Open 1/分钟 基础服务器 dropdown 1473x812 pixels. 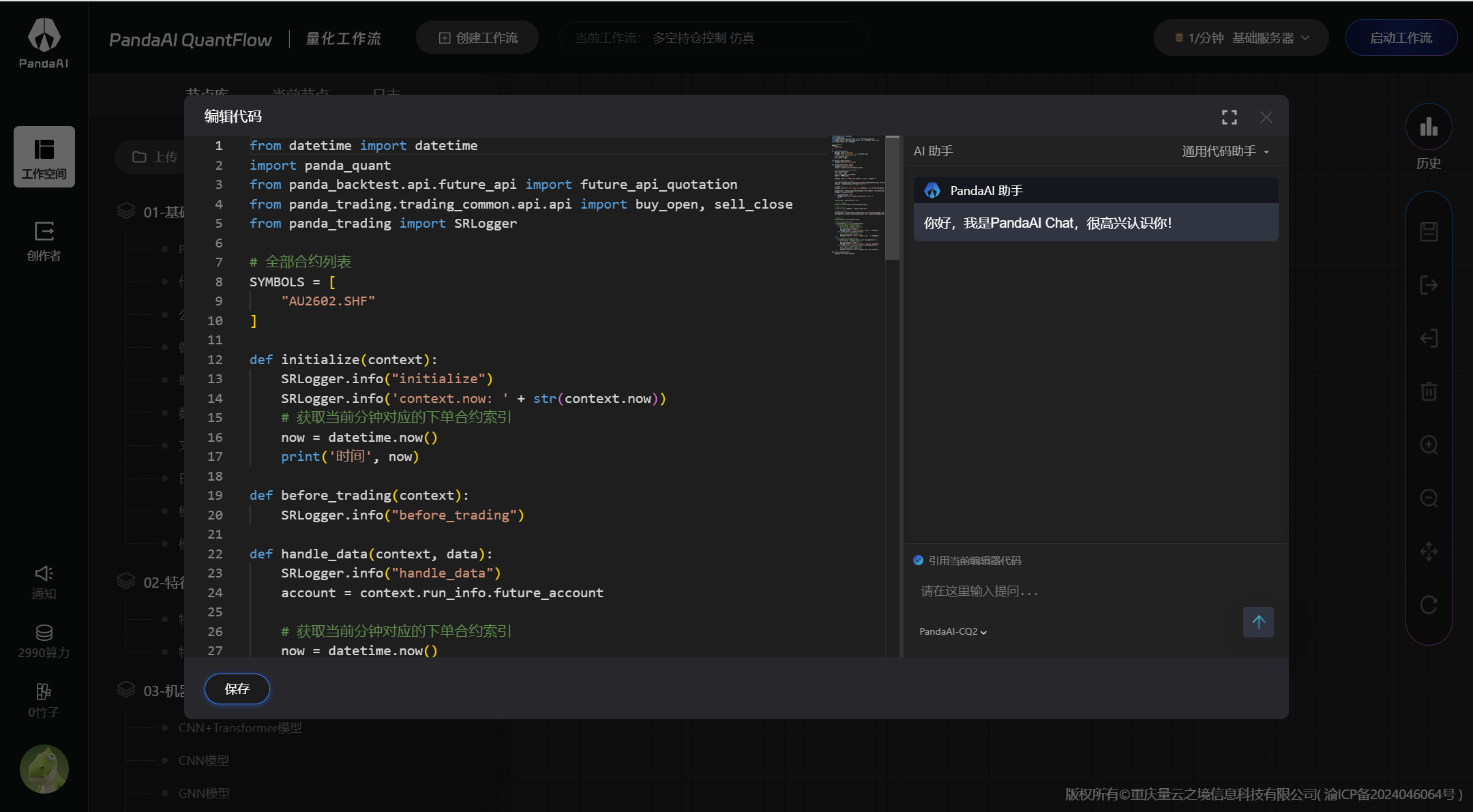1241,38
